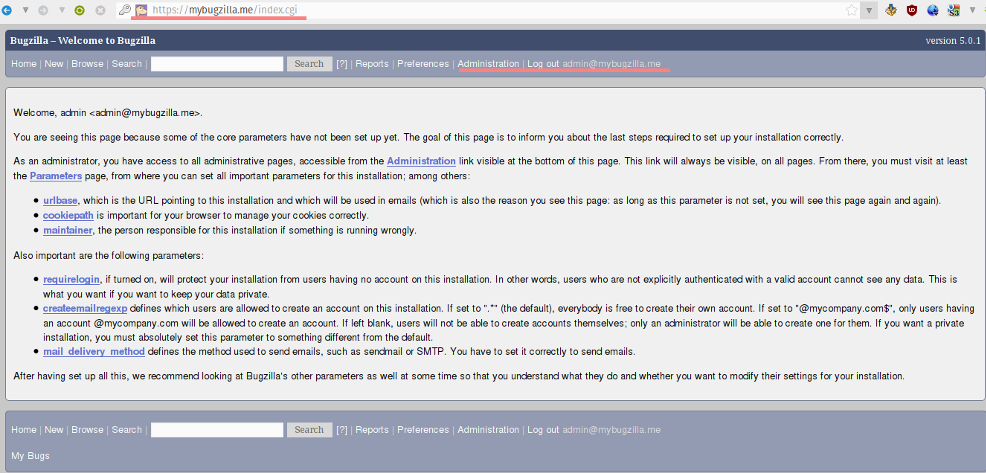The image size is (986, 473).
Task: Focus the footer quick search box
Action: (217, 430)
